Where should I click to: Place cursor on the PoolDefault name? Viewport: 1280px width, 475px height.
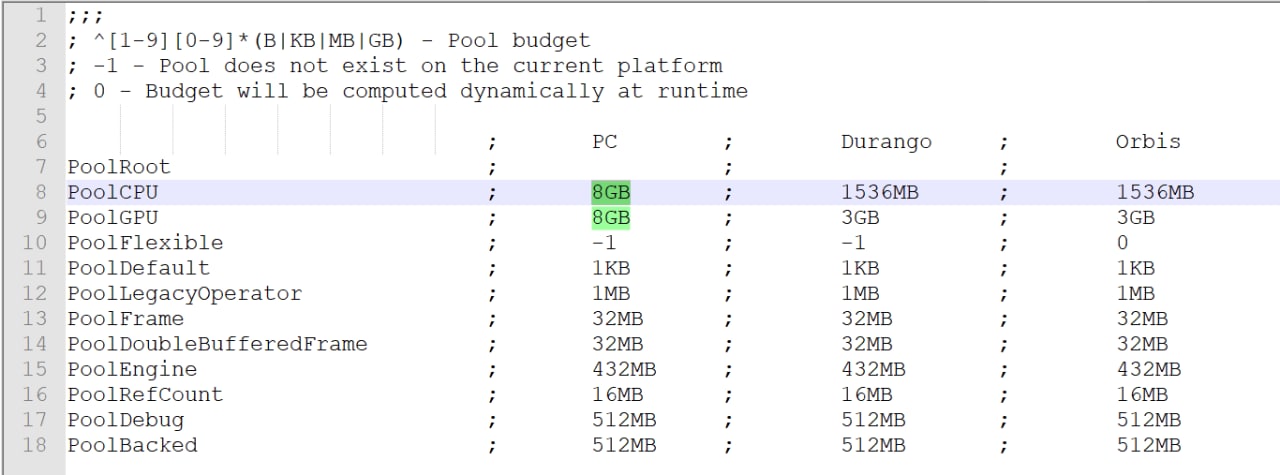tap(139, 268)
